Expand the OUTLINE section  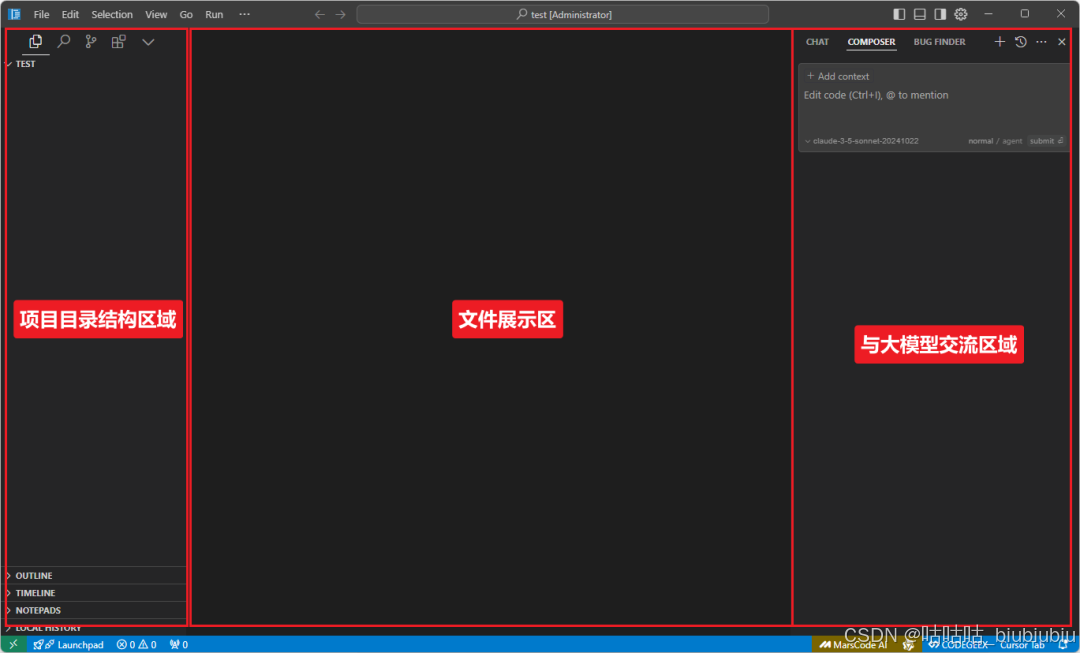coord(96,575)
